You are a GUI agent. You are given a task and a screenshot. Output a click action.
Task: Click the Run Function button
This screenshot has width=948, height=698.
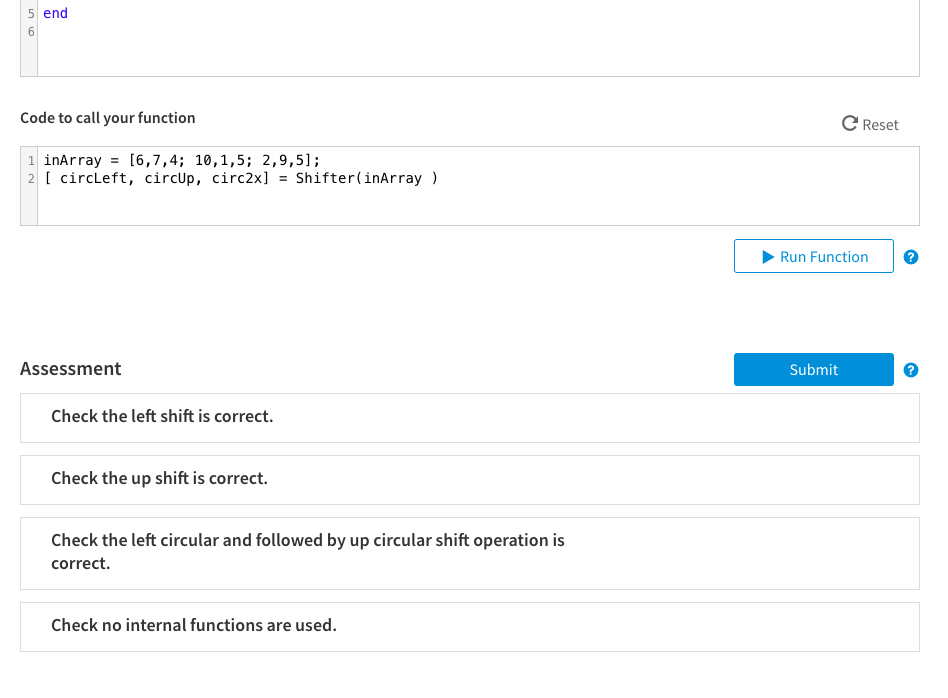coord(813,256)
